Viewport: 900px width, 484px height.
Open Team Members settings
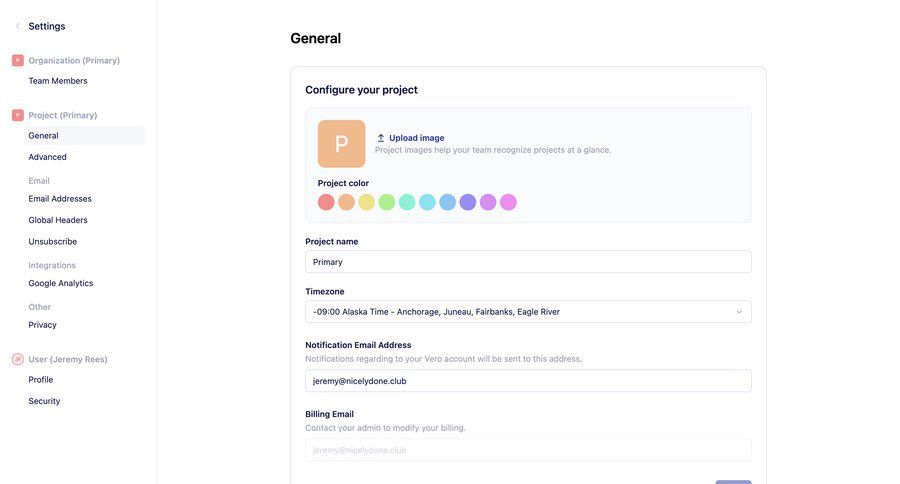click(x=58, y=81)
